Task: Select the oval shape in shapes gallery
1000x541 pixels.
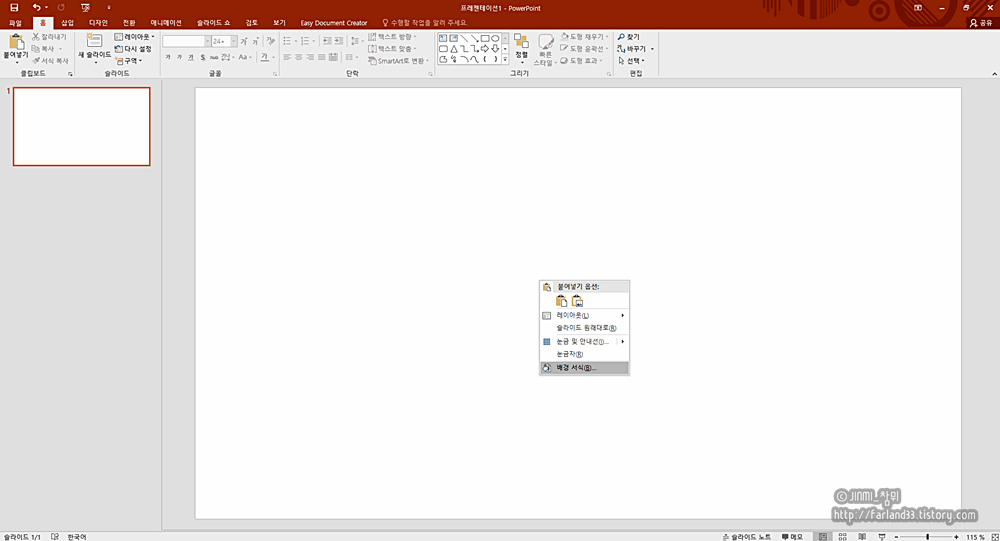Action: (495, 38)
